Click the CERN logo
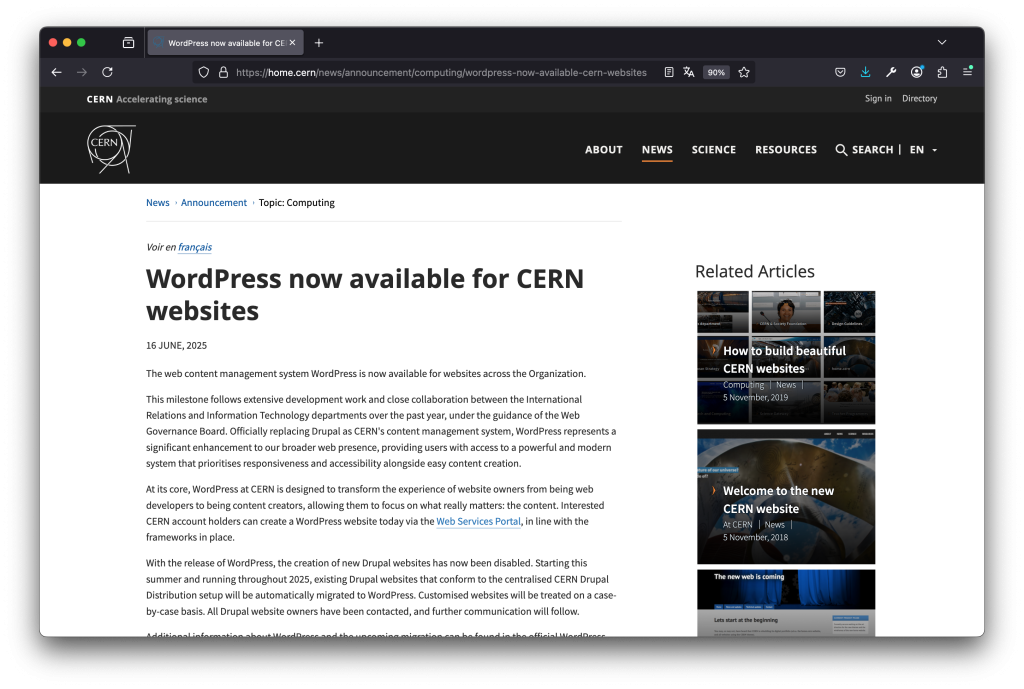Image resolution: width=1024 pixels, height=689 pixels. click(x=111, y=149)
